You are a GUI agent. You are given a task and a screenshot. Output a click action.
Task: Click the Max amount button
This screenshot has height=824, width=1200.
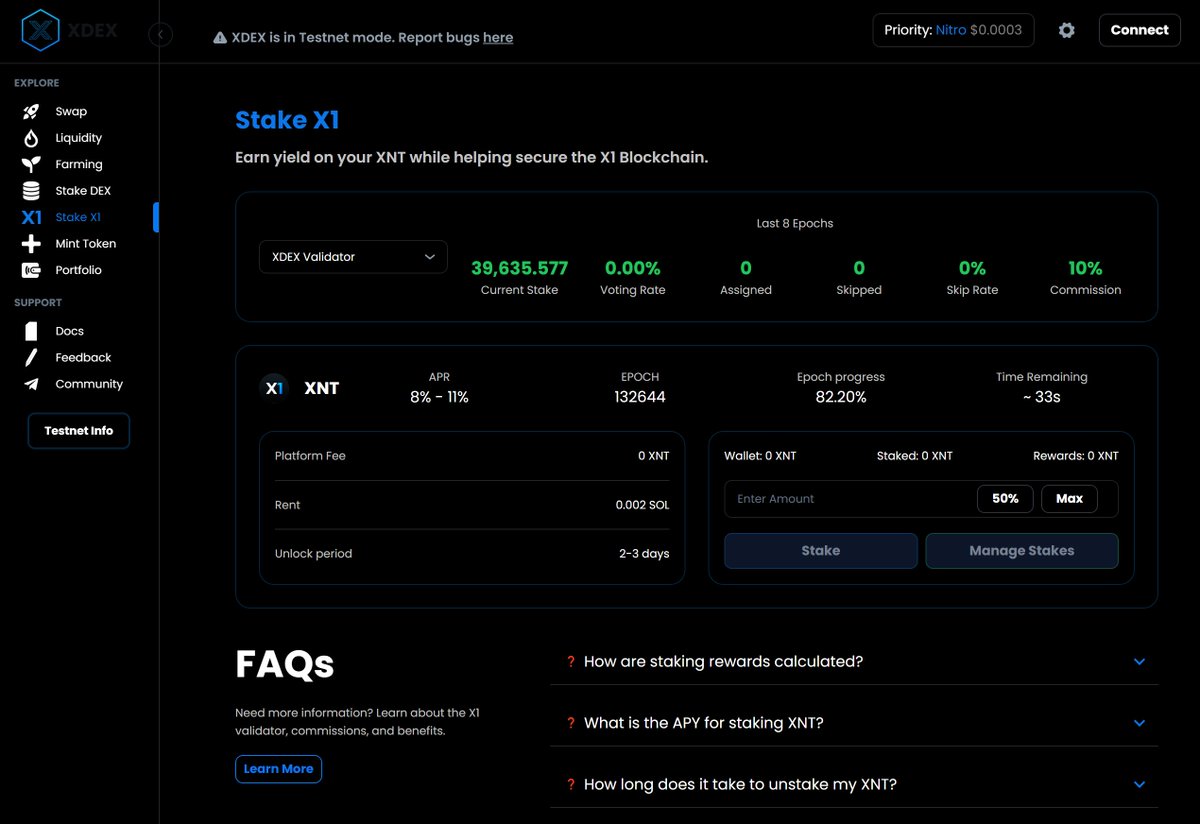coord(1069,499)
